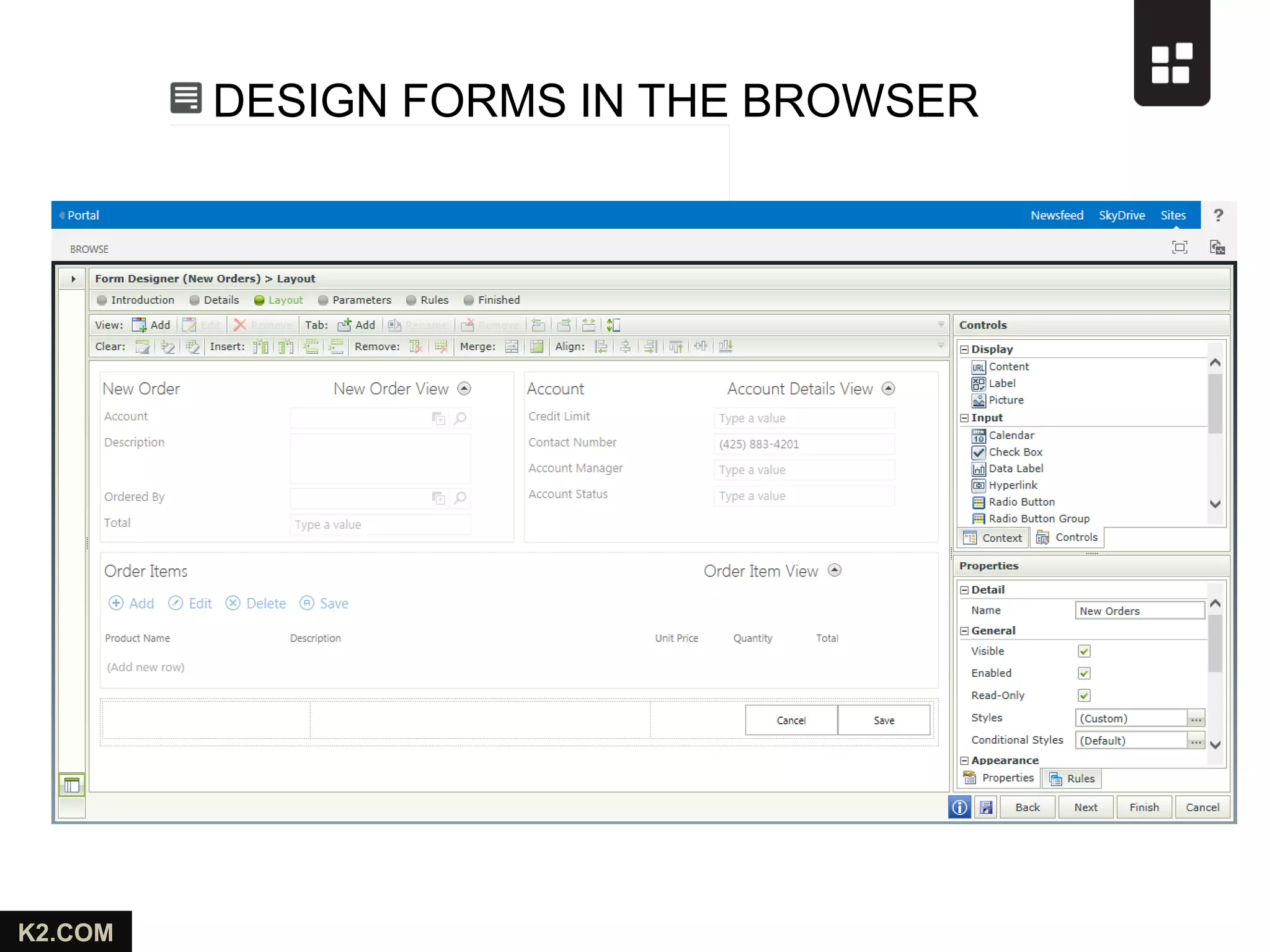Open the BROWSE ribbon tab
The height and width of the screenshot is (952, 1270).
coord(89,249)
